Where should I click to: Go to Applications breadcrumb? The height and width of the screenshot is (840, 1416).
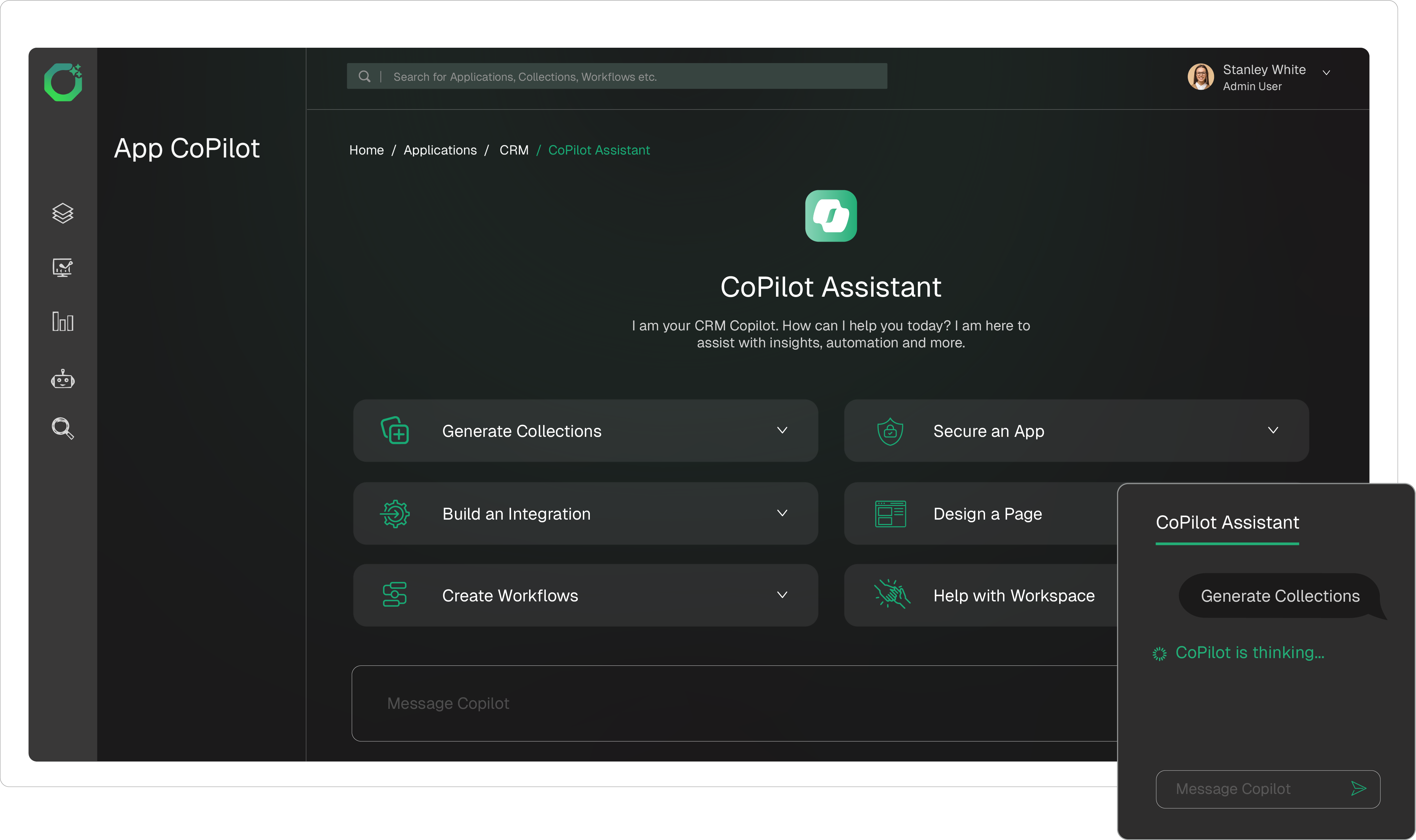pos(440,150)
